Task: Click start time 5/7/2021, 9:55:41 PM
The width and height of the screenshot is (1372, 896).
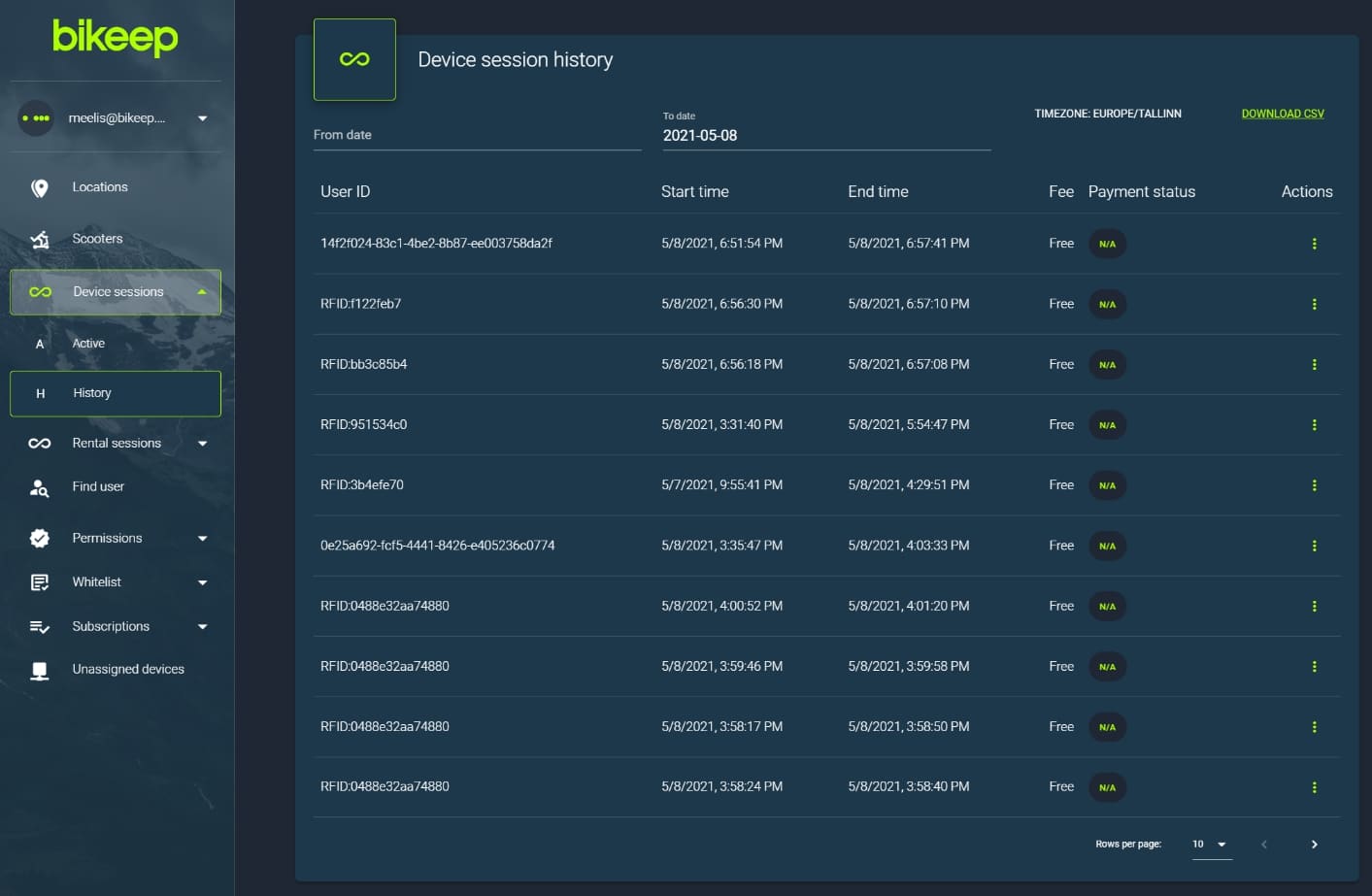Action: 722,485
